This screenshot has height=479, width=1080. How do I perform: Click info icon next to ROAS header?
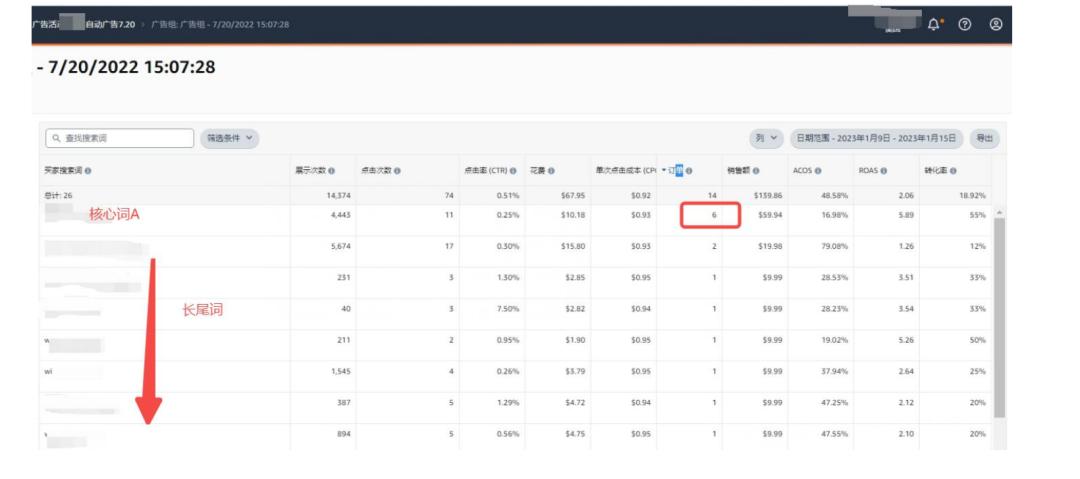pyautogui.click(x=884, y=171)
